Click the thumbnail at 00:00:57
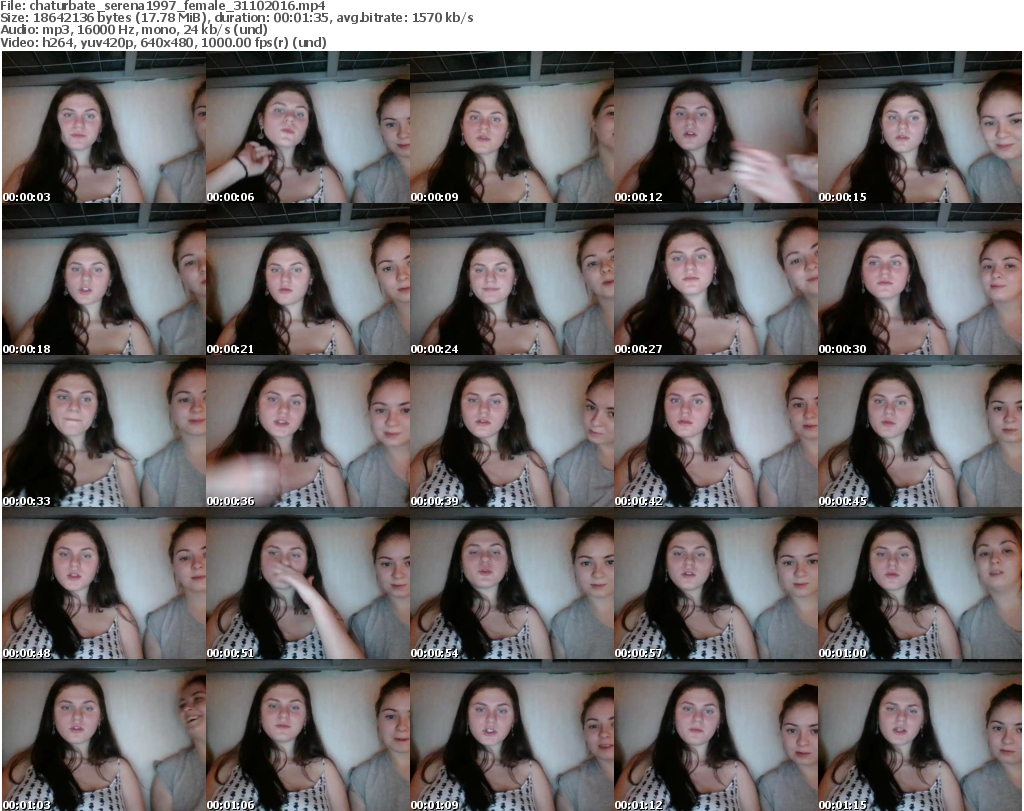This screenshot has height=811, width=1024. point(716,584)
